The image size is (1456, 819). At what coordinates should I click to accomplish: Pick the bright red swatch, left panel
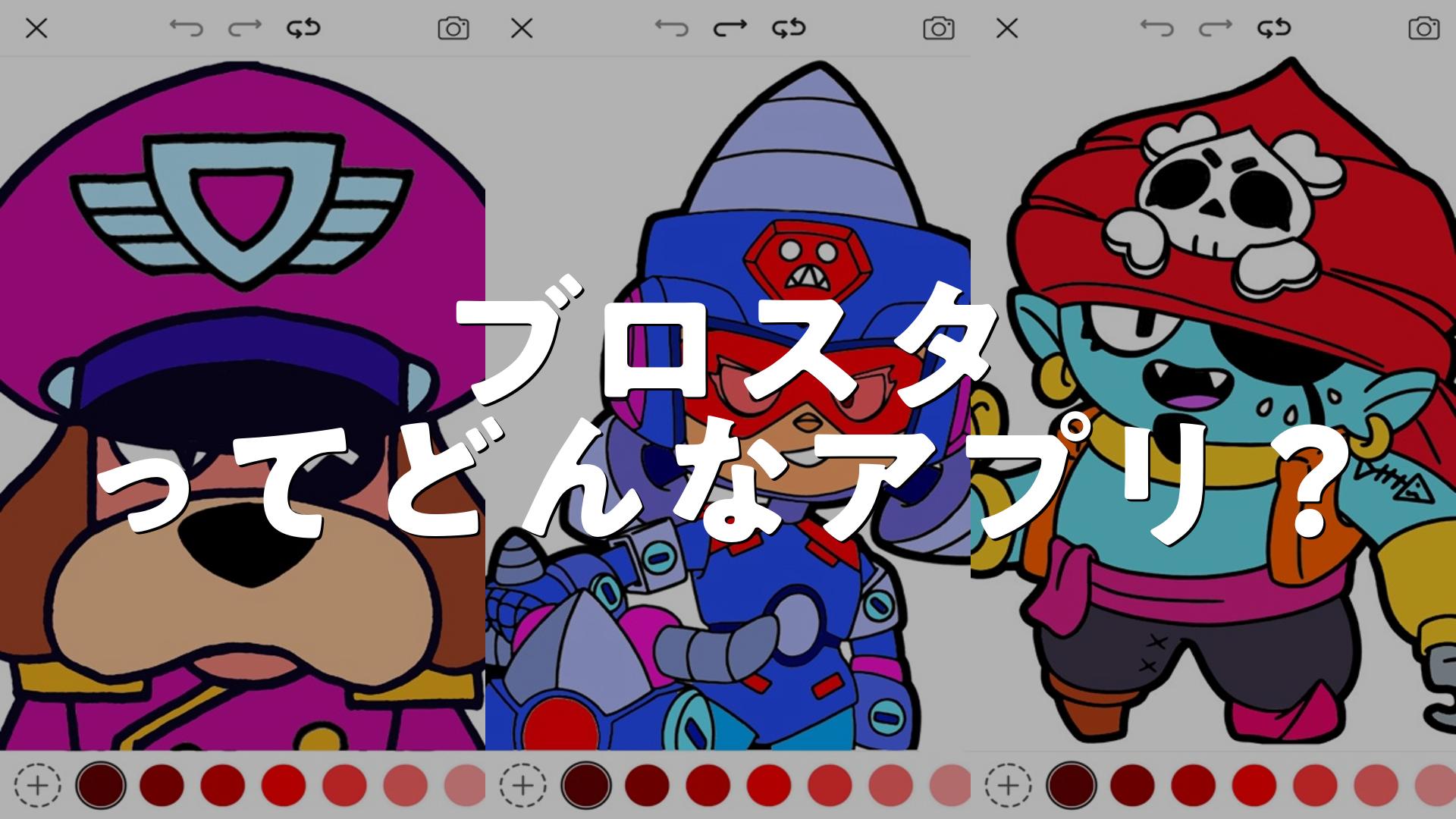pos(284,785)
